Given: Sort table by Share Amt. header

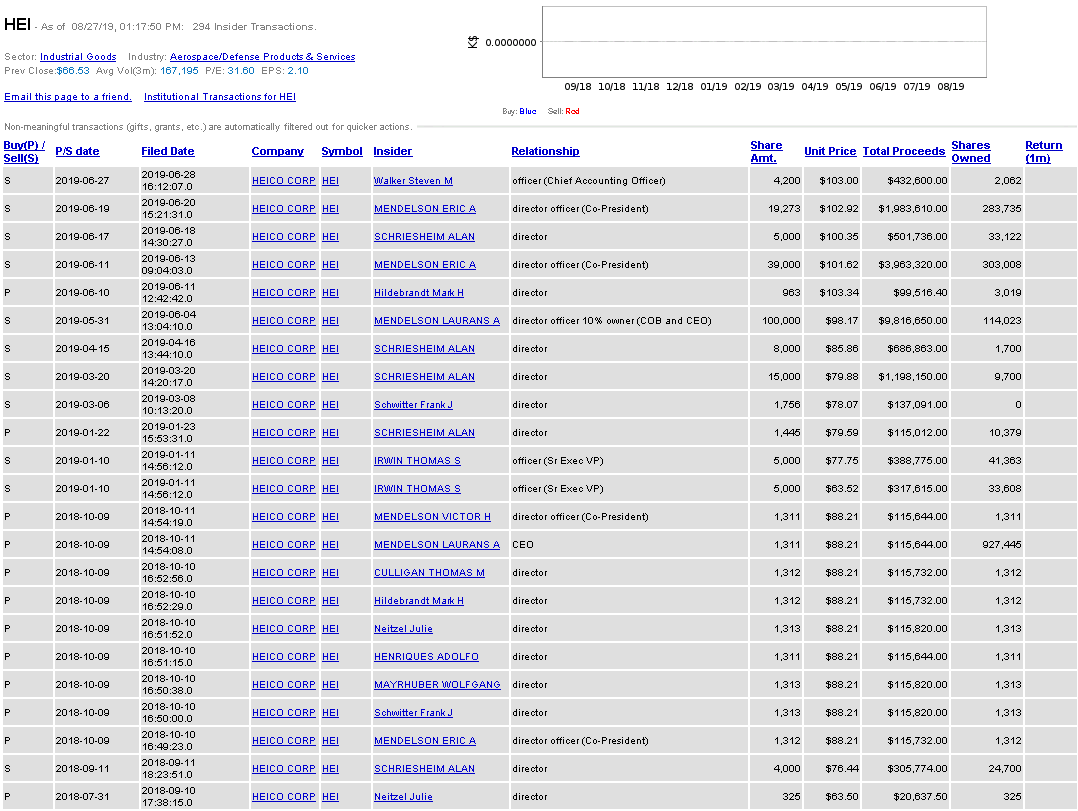Looking at the screenshot, I should pyautogui.click(x=766, y=152).
